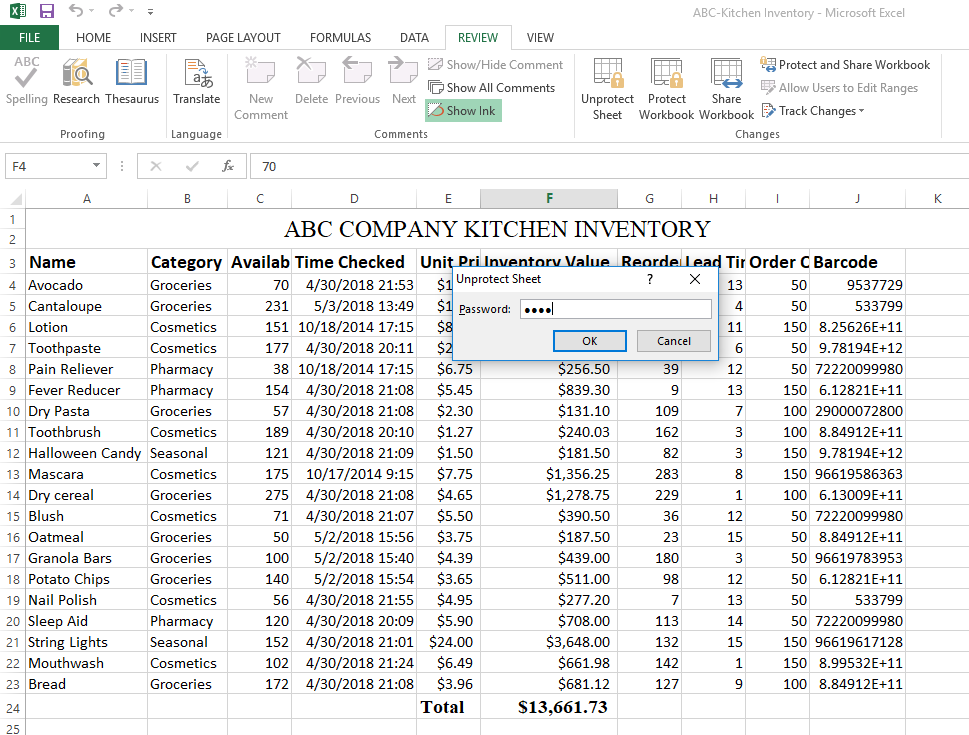Image resolution: width=969 pixels, height=735 pixels.
Task: Open the Thesaurus tool
Action: 131,81
